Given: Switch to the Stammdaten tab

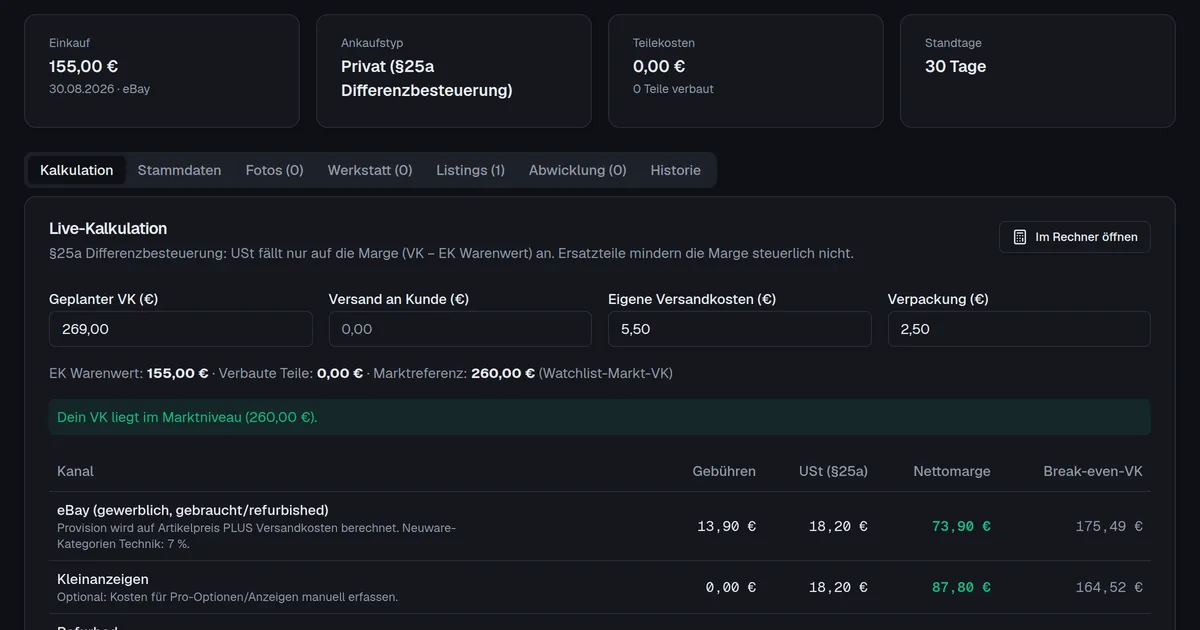Looking at the screenshot, I should pyautogui.click(x=180, y=170).
